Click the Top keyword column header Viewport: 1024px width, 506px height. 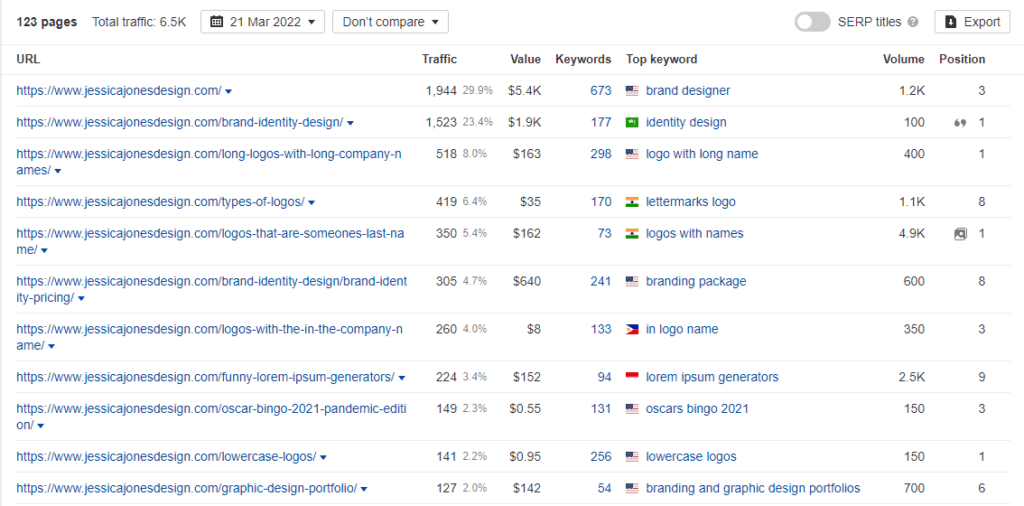[662, 59]
